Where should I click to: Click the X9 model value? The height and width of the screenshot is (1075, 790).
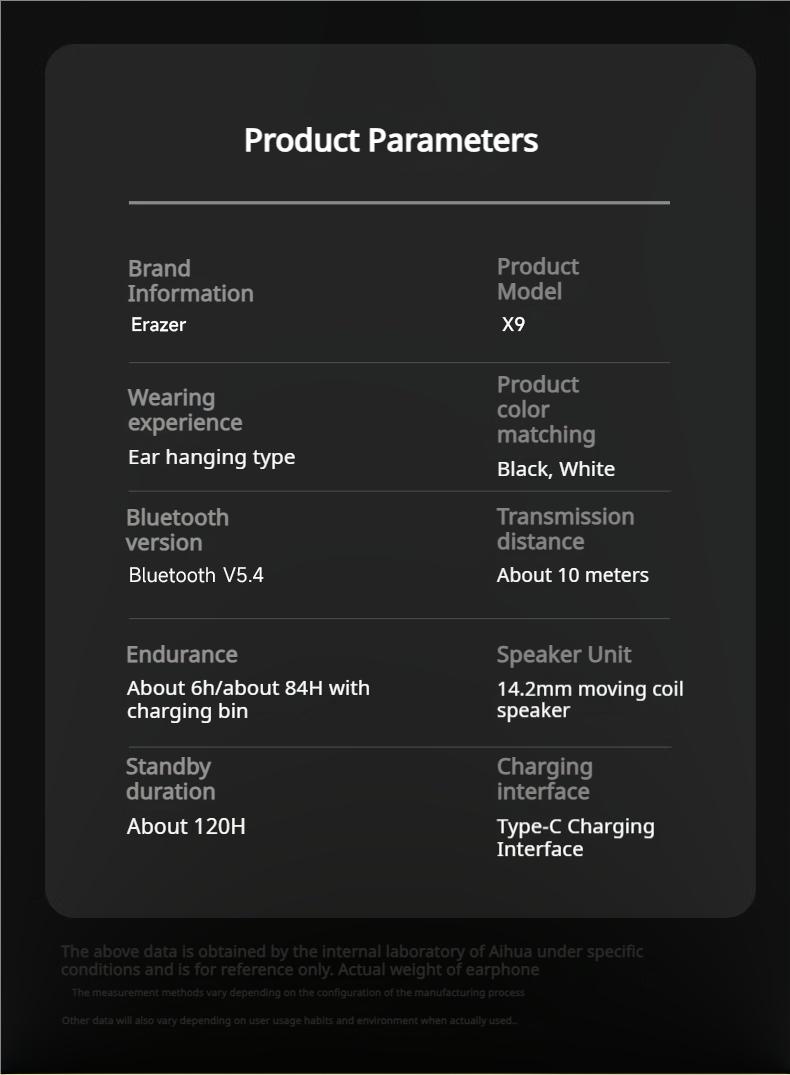[513, 324]
